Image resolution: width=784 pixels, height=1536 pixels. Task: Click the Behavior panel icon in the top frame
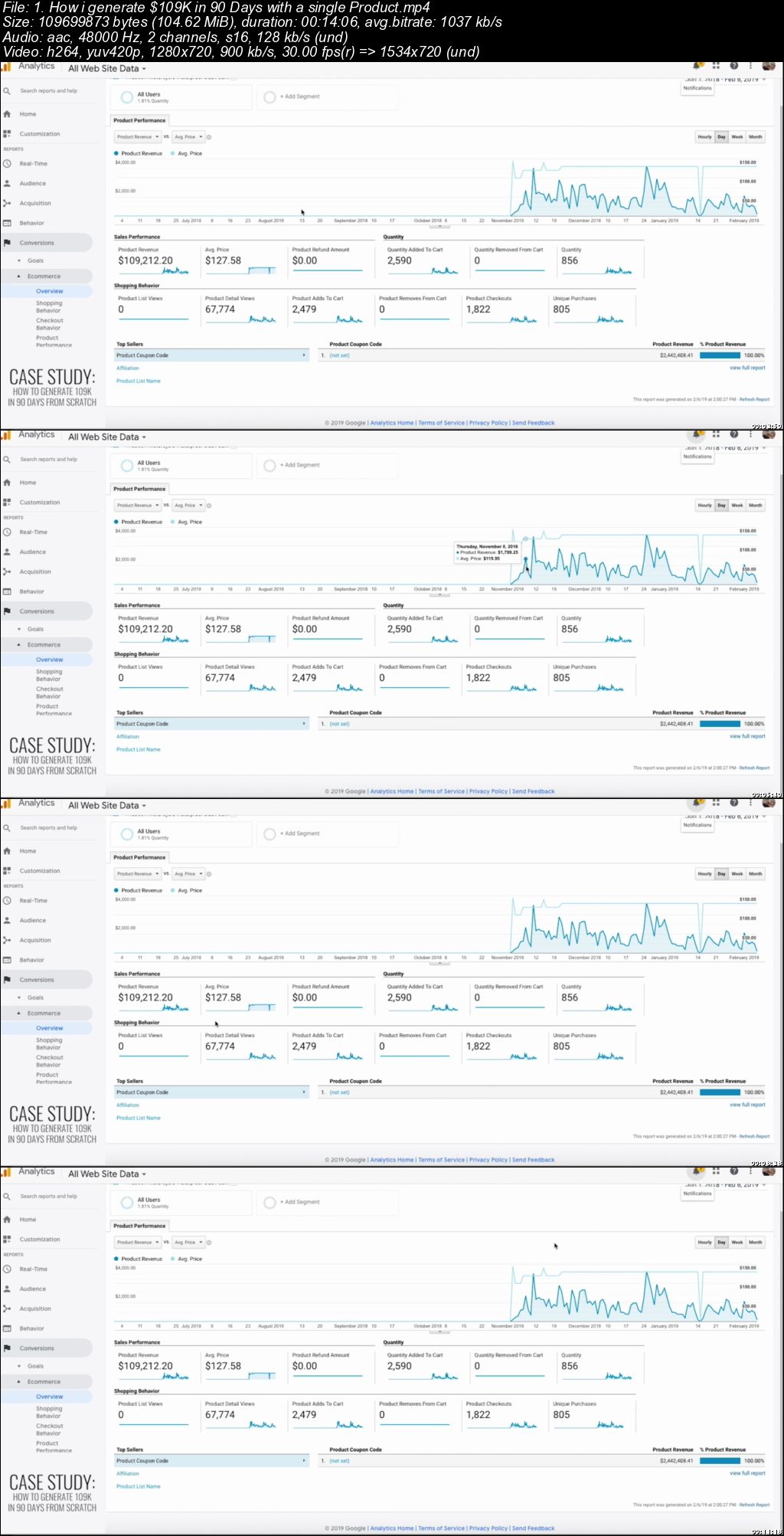6,223
